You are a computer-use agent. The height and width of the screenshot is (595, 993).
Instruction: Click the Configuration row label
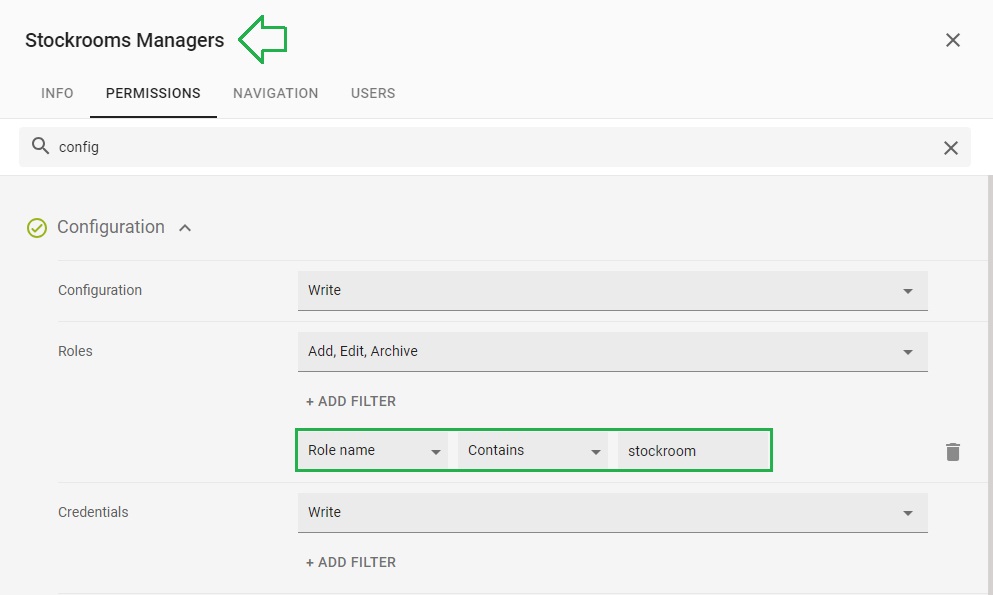click(x=100, y=290)
